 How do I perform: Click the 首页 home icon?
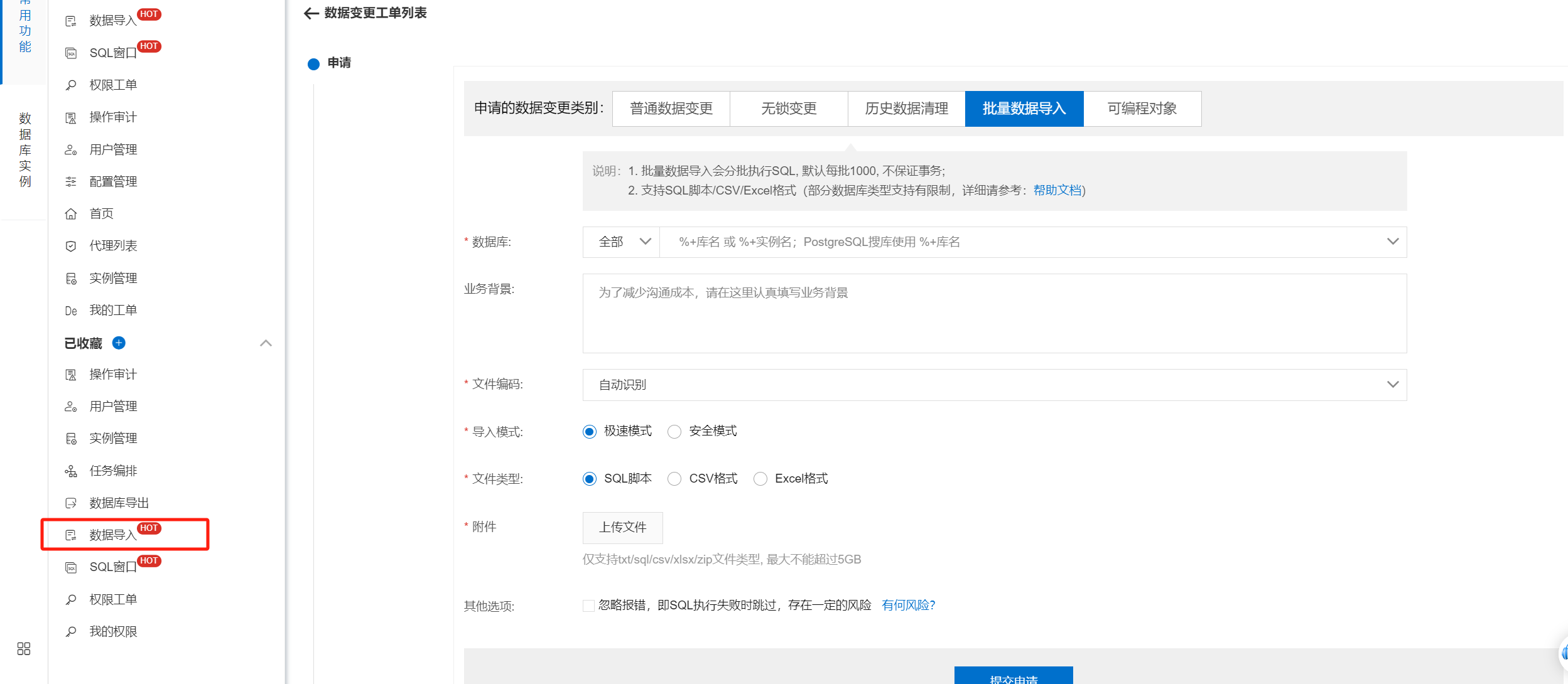pos(71,214)
